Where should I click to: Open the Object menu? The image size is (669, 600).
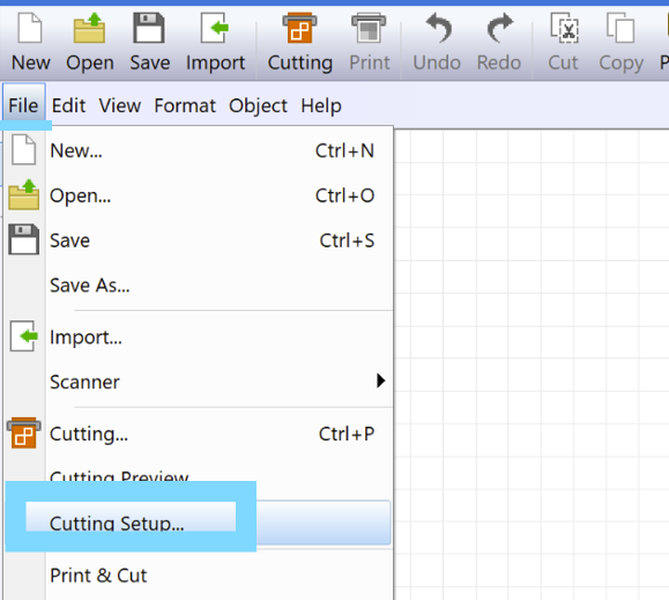pyautogui.click(x=258, y=105)
